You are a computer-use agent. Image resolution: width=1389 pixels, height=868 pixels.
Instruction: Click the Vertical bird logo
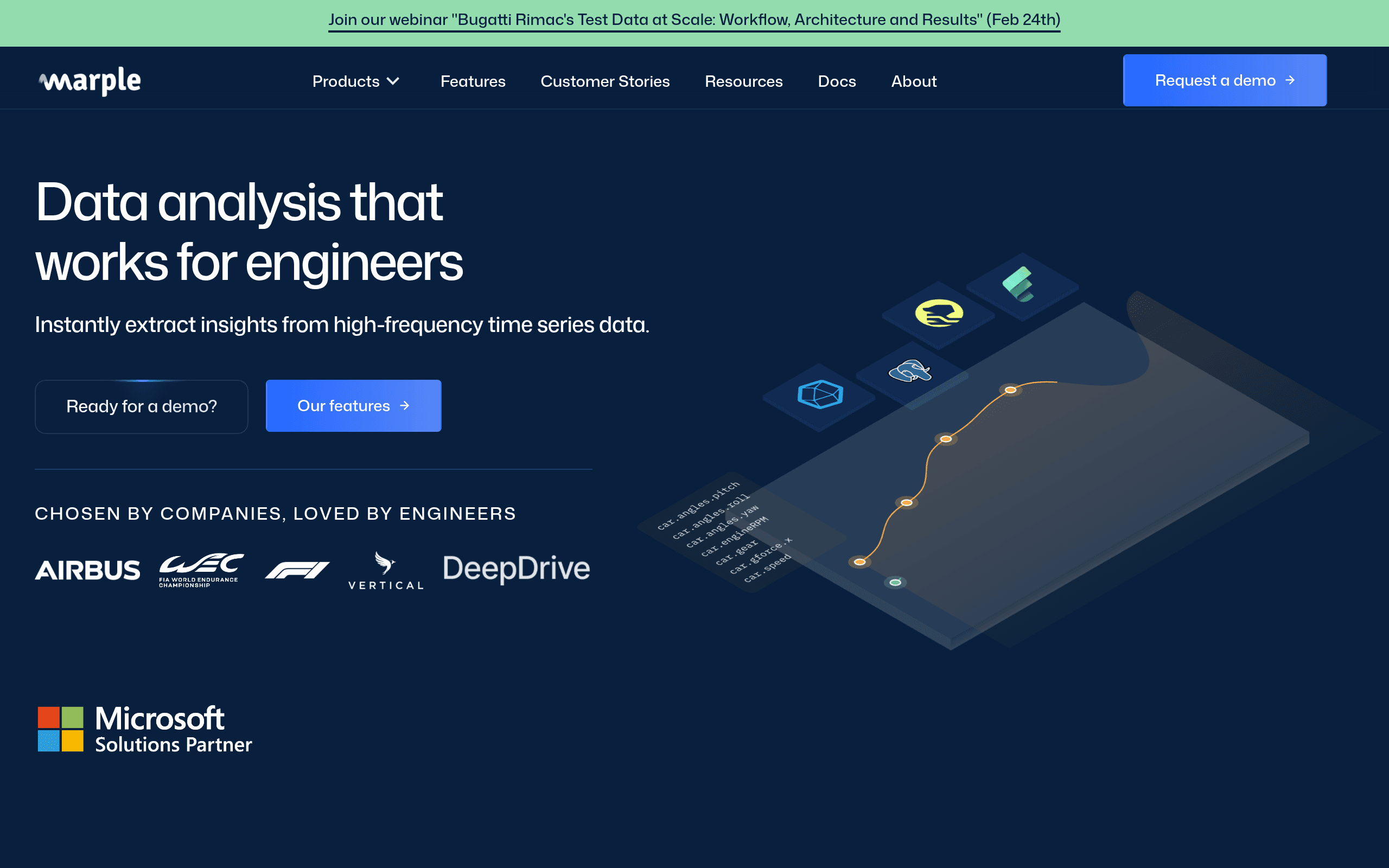(x=386, y=571)
